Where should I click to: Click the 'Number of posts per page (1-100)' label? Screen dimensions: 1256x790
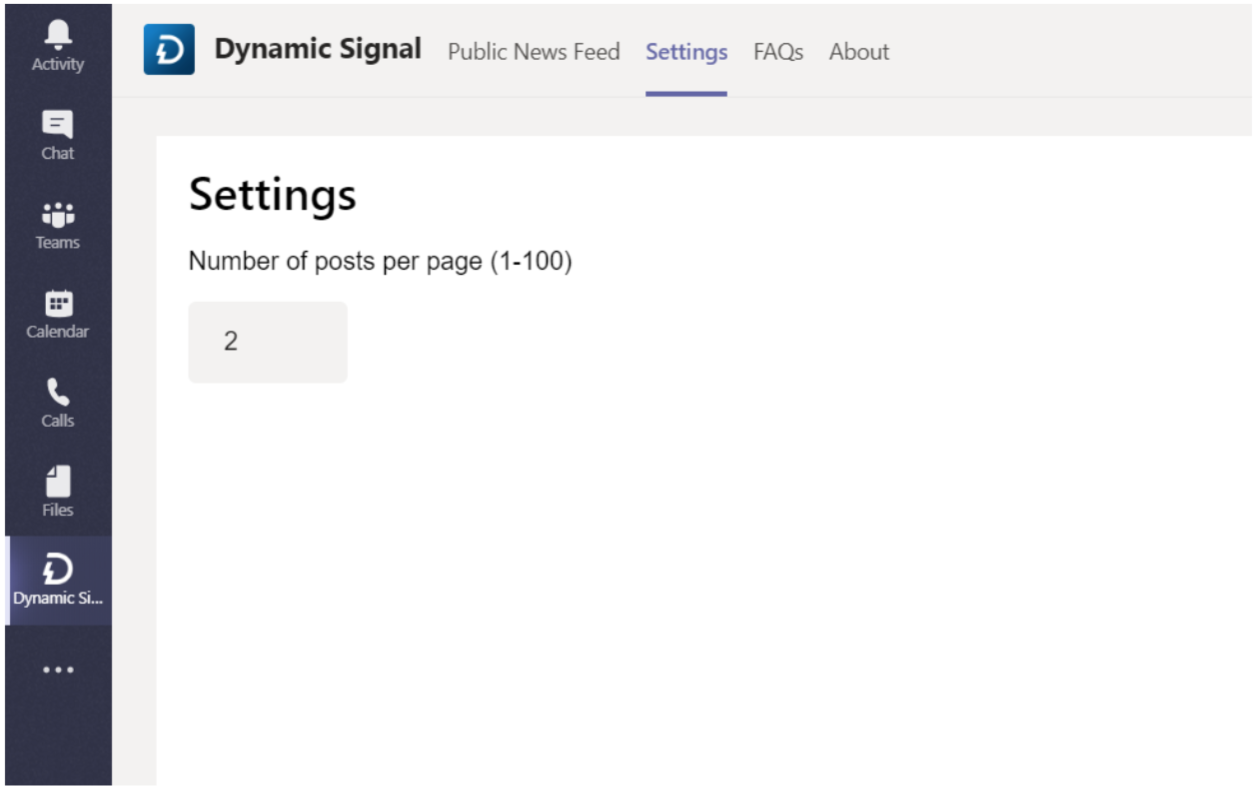(380, 262)
